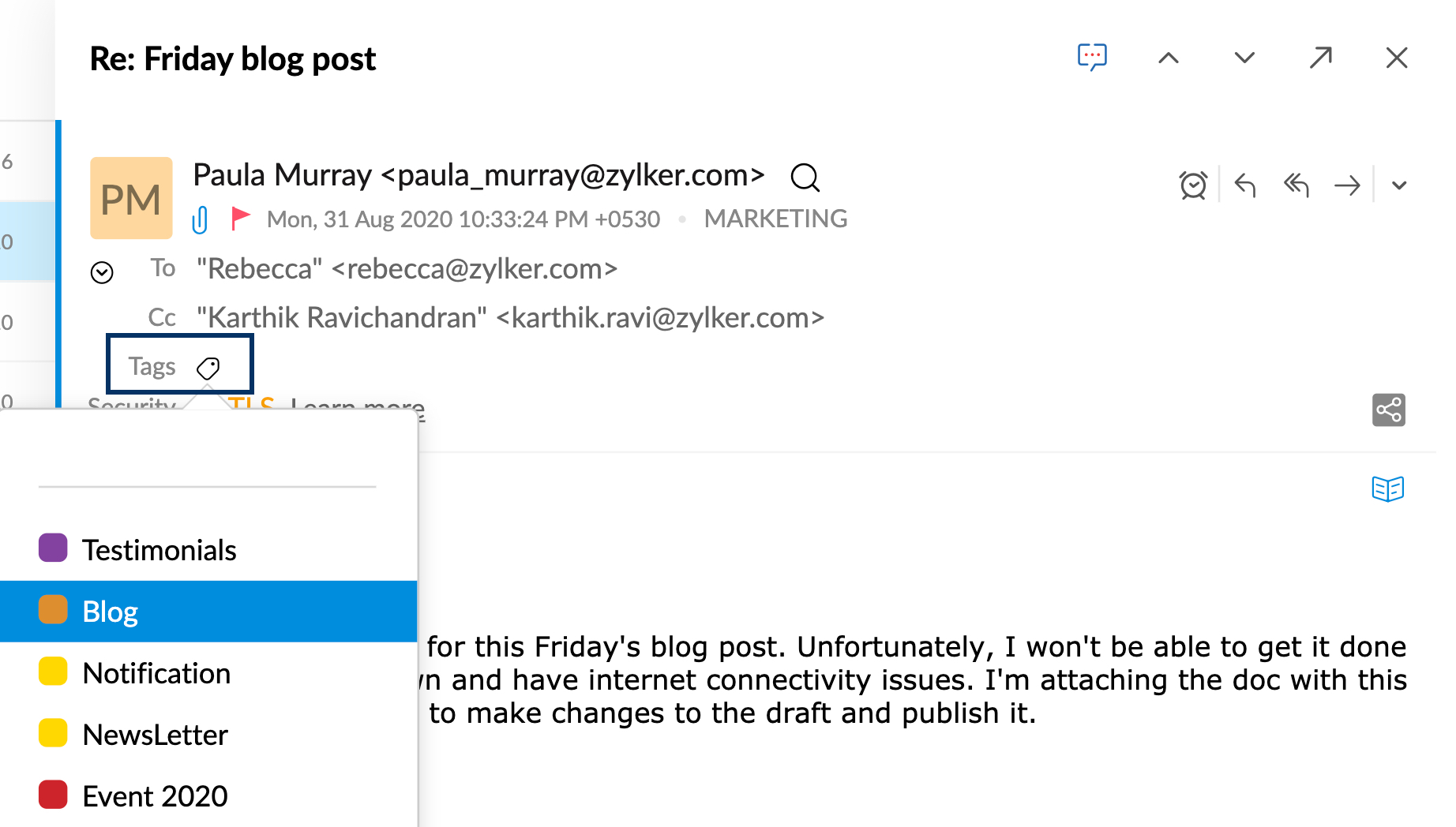Click the PM sender avatar
Image resolution: width=1456 pixels, height=827 pixels.
131,198
